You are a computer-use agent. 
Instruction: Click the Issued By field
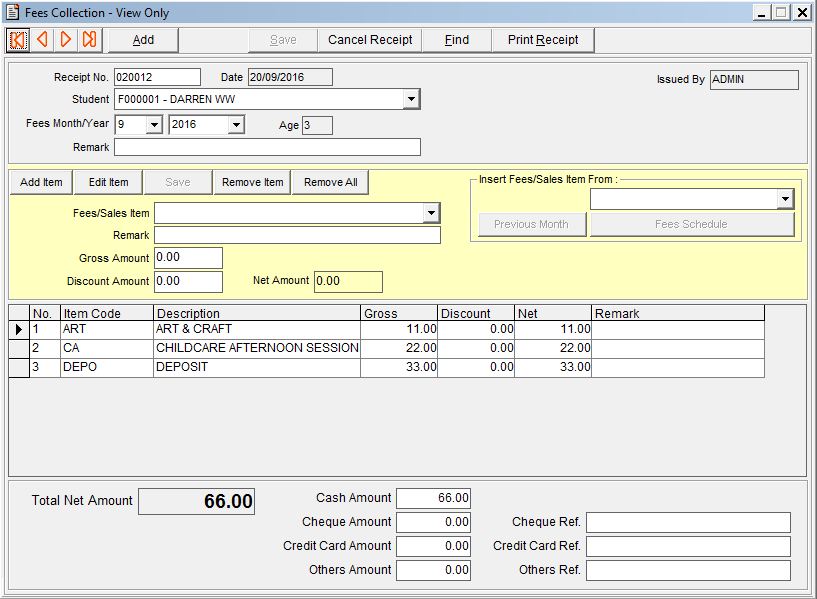click(x=754, y=80)
